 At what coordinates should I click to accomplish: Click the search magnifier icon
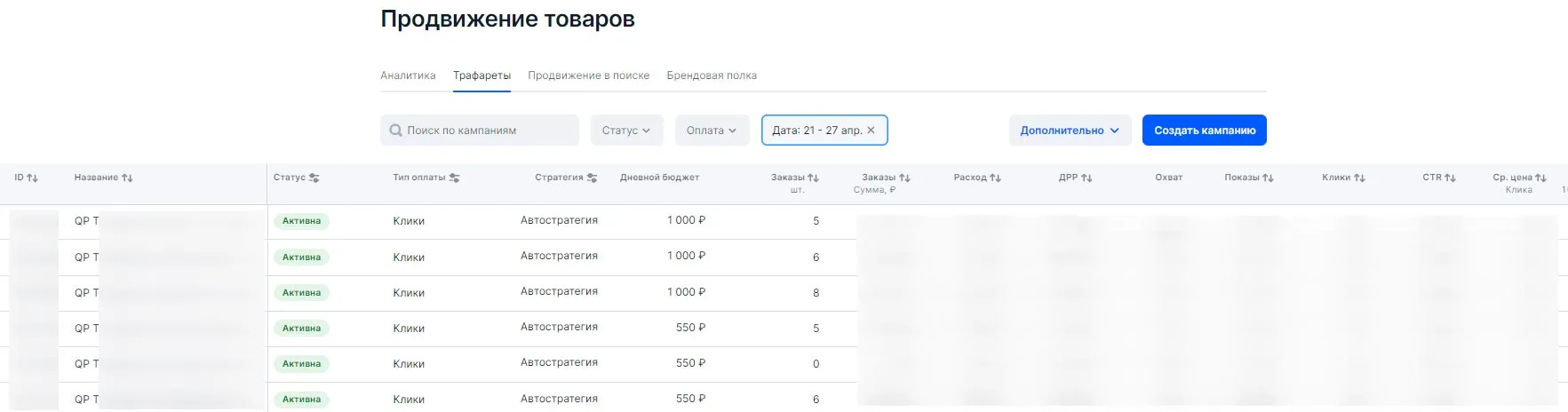point(396,131)
